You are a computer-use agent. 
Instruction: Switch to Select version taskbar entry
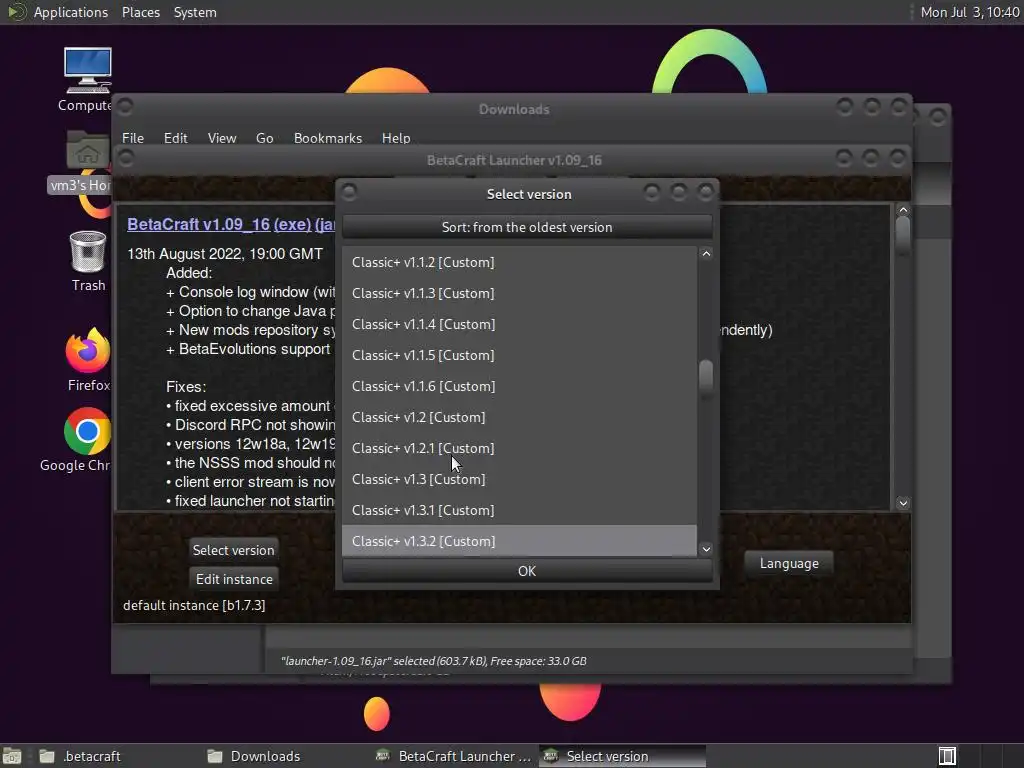622,756
